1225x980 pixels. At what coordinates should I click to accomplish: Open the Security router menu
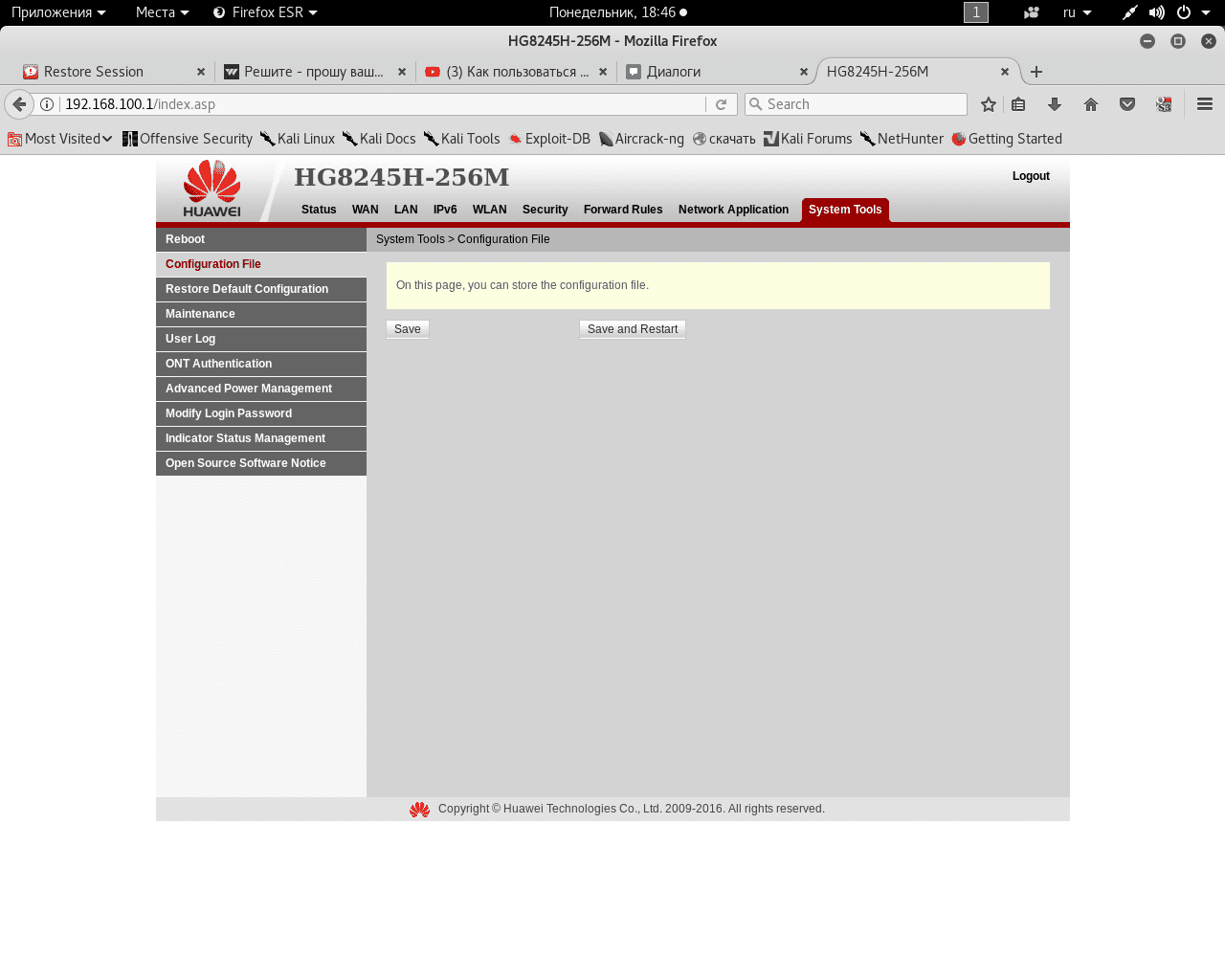(545, 210)
